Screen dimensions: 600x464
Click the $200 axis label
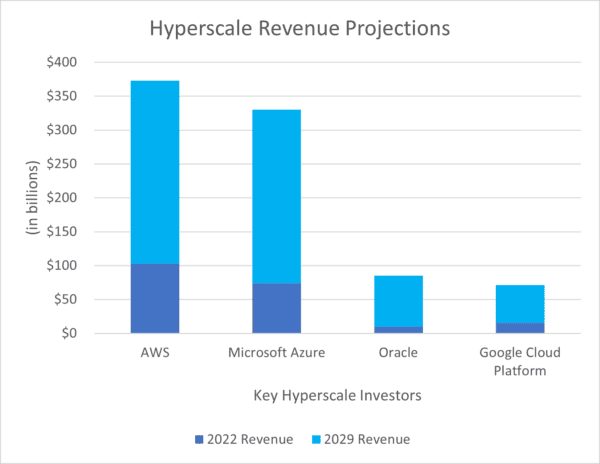62,198
